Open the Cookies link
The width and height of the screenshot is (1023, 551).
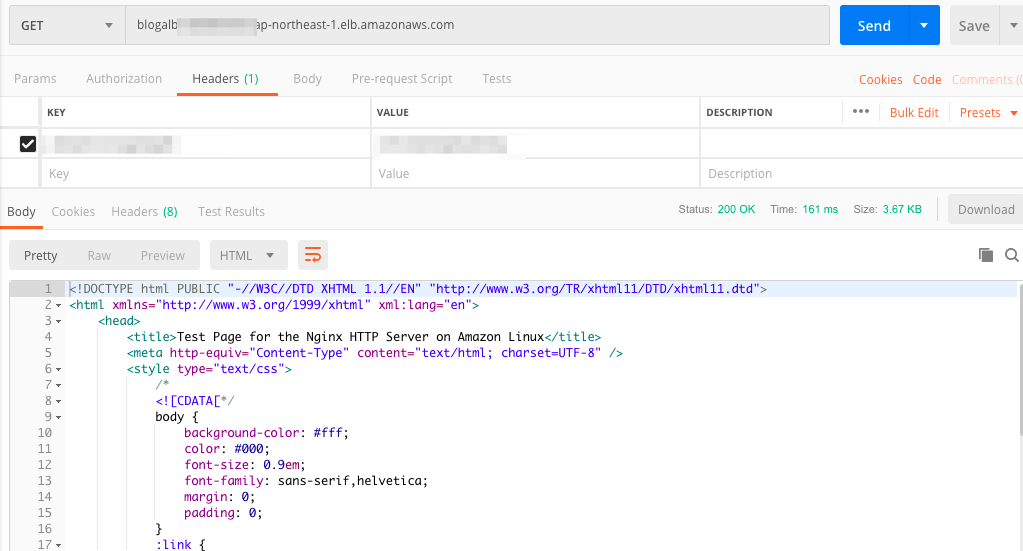(x=880, y=80)
